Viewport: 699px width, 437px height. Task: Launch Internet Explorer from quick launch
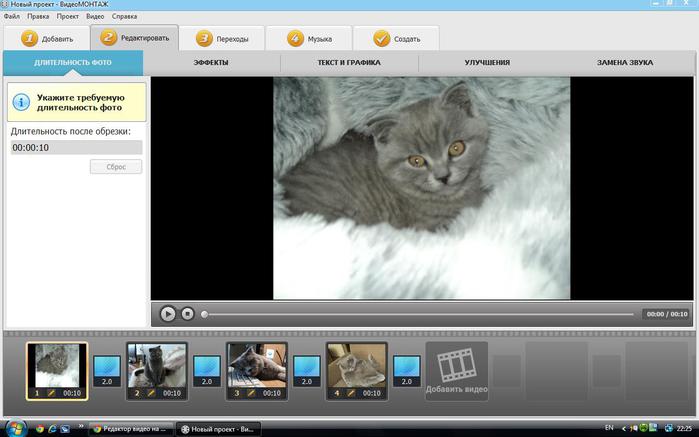pyautogui.click(x=52, y=429)
